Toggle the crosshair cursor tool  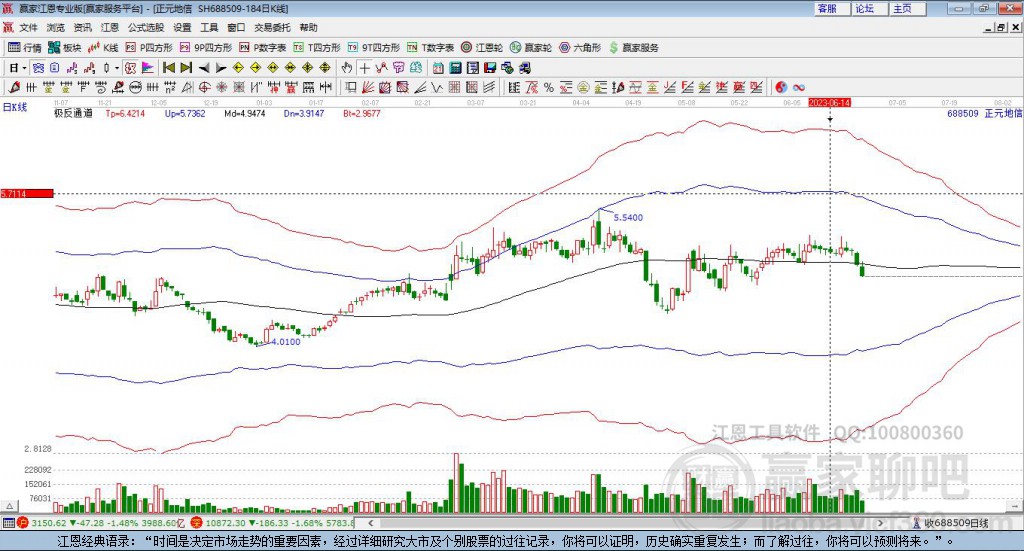tap(364, 68)
